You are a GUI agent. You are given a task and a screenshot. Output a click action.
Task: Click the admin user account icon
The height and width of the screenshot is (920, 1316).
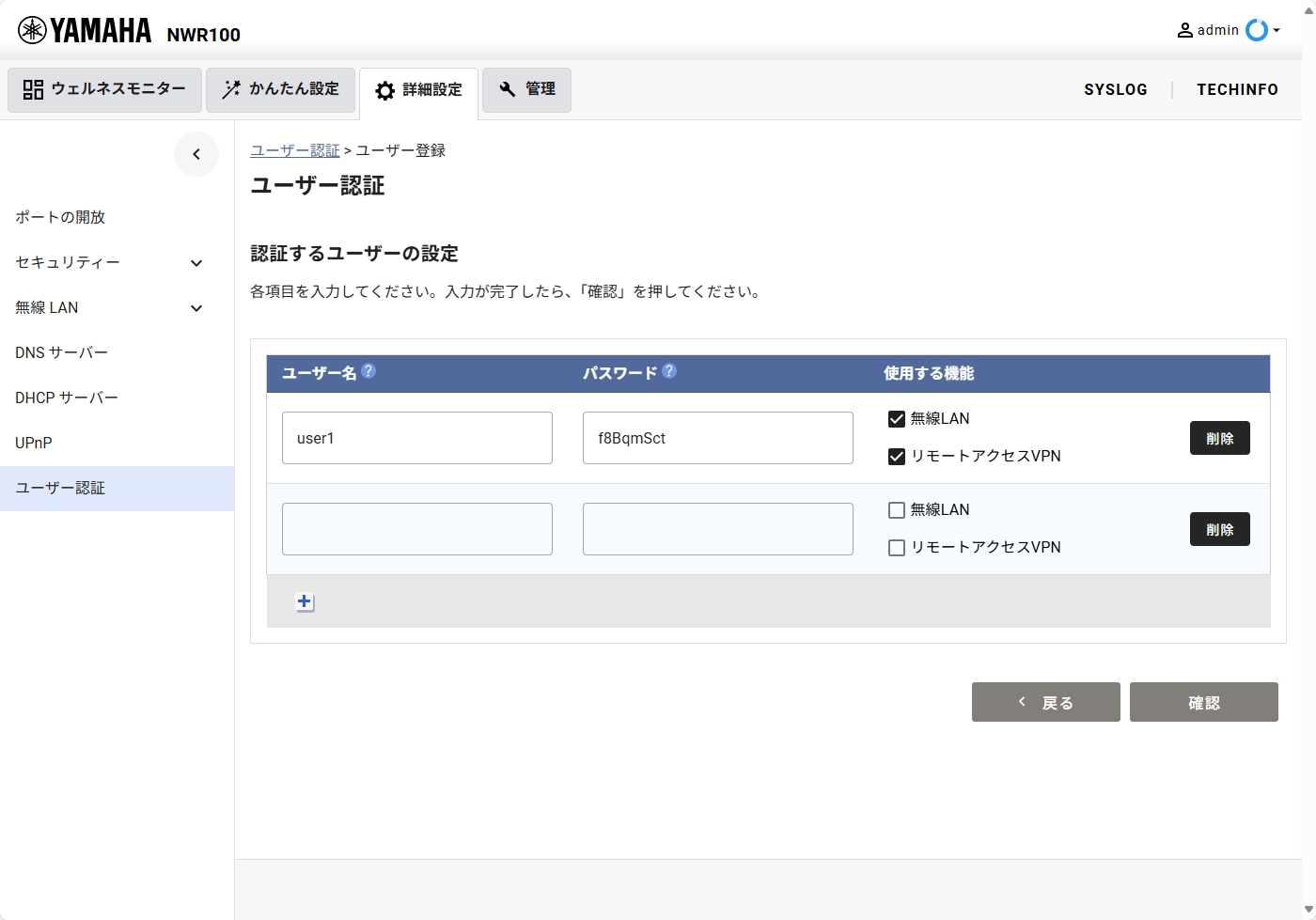click(x=1185, y=31)
